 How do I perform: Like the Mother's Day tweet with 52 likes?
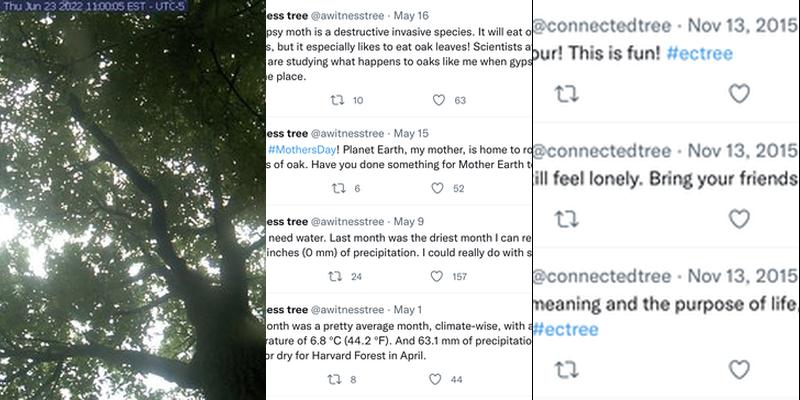(438, 189)
